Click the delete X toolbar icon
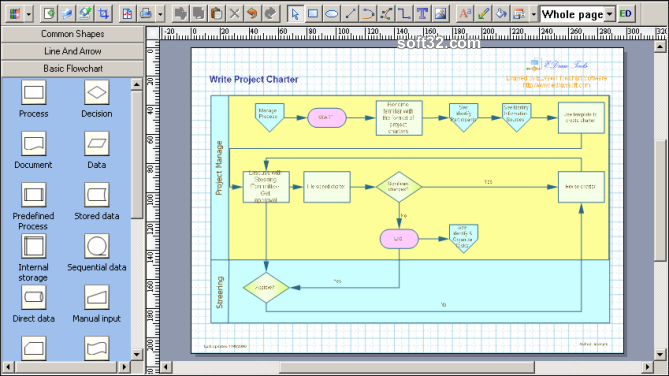Image resolution: width=669 pixels, height=376 pixels. pos(234,14)
